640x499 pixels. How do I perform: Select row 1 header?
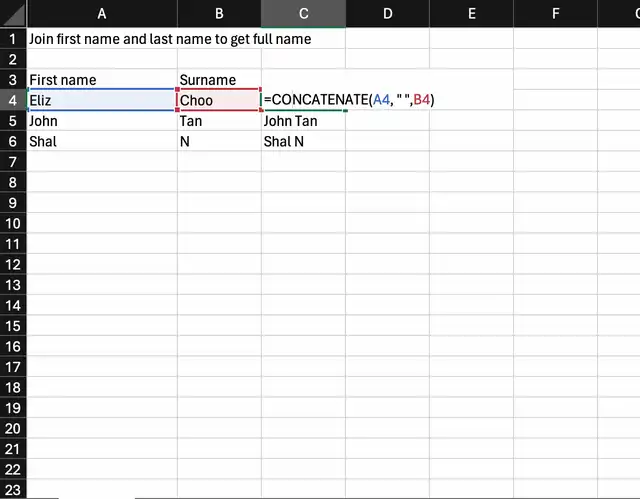(13, 39)
